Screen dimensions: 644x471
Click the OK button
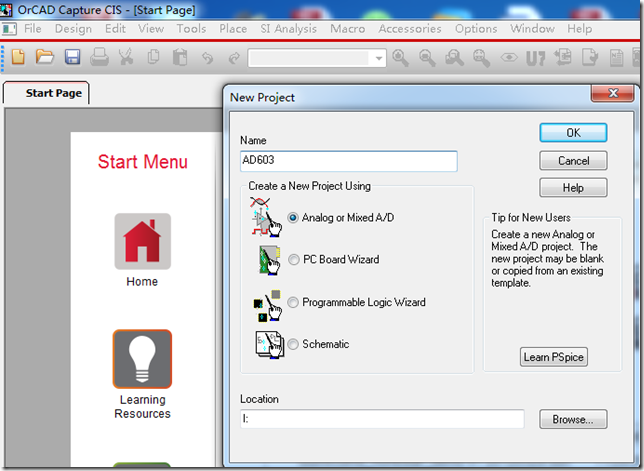[x=573, y=133]
